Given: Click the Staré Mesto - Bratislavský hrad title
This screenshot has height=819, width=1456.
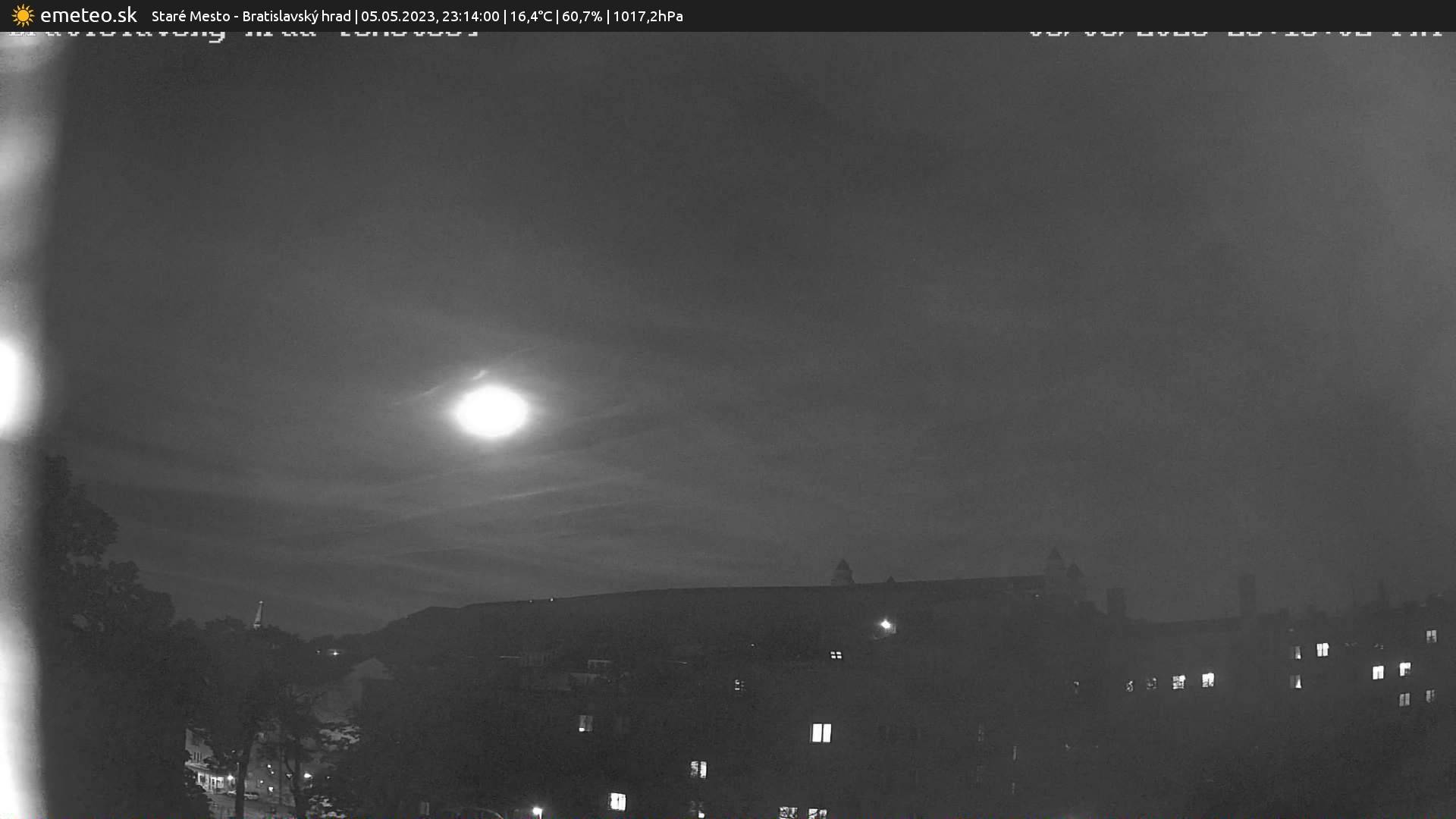Looking at the screenshot, I should click(251, 16).
